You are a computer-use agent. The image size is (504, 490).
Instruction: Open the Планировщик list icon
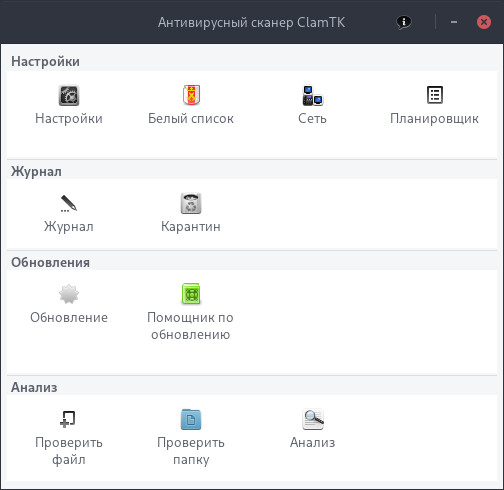435,95
